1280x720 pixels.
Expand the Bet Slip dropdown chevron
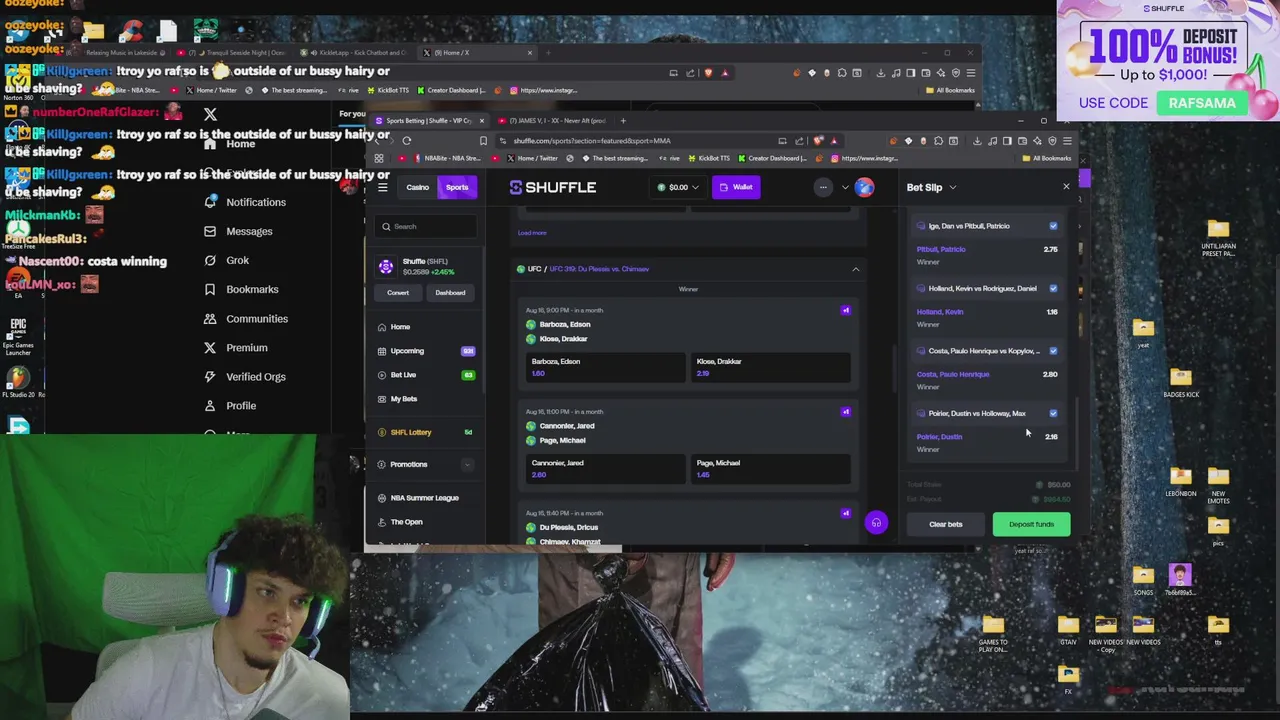952,188
